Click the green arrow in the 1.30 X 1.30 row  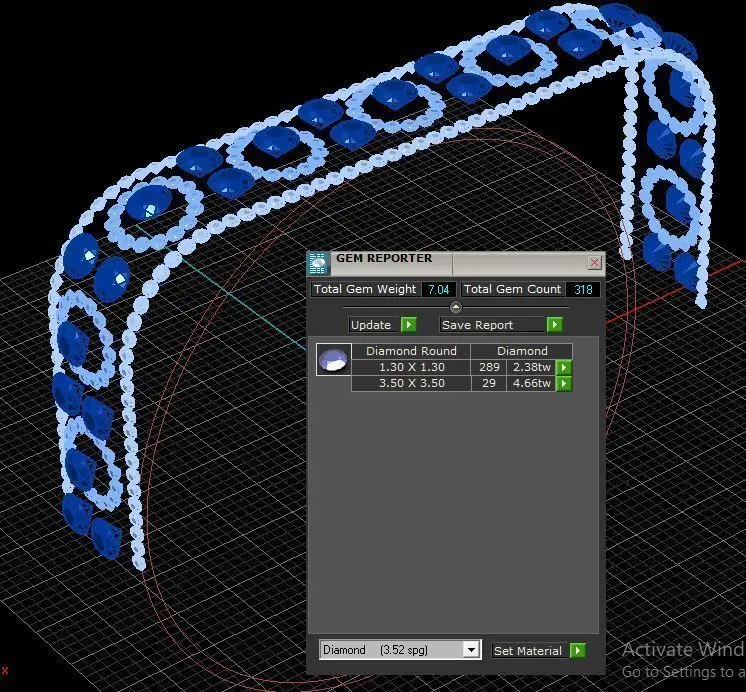[x=564, y=367]
